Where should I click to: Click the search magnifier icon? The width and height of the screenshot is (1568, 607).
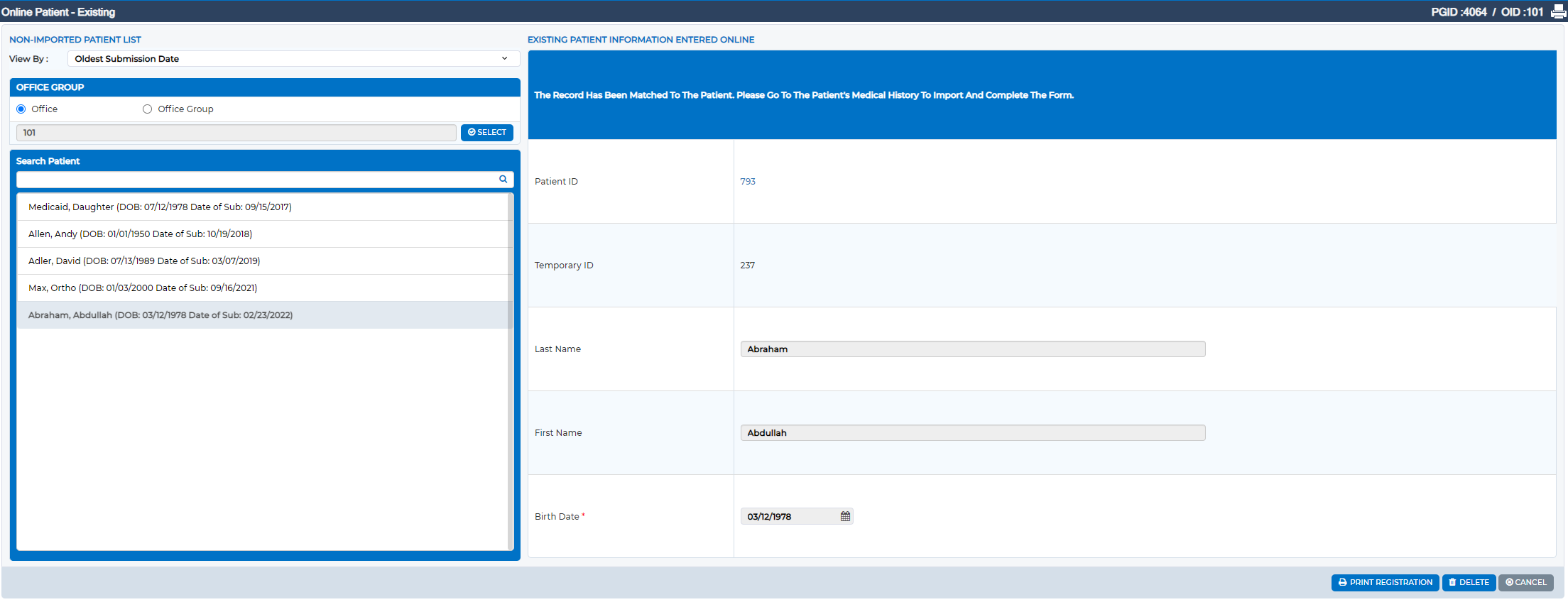point(503,180)
